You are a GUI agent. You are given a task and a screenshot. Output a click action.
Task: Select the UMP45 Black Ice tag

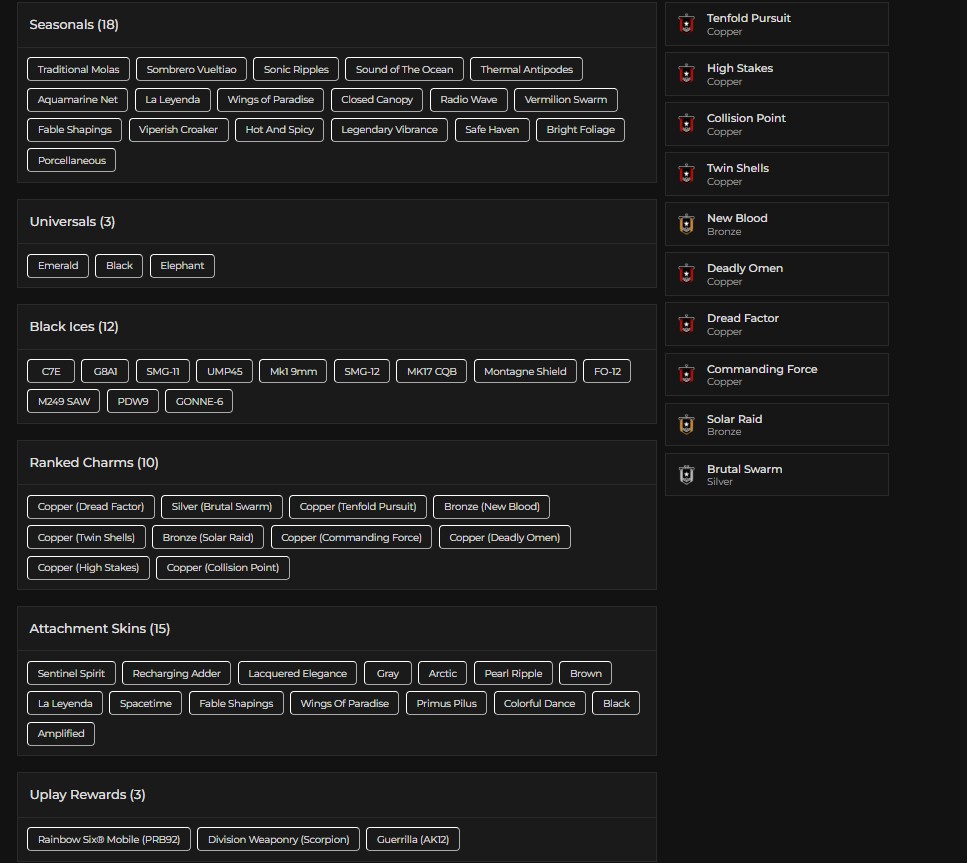[x=224, y=371]
